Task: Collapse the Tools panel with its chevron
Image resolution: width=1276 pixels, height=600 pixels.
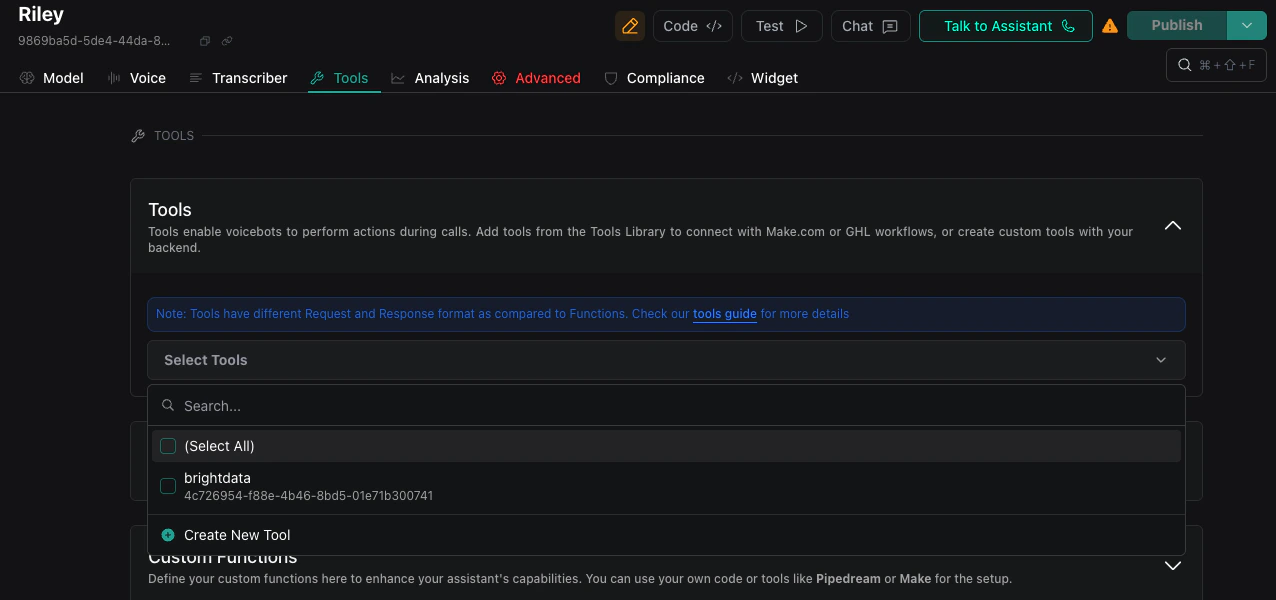Action: click(x=1172, y=226)
